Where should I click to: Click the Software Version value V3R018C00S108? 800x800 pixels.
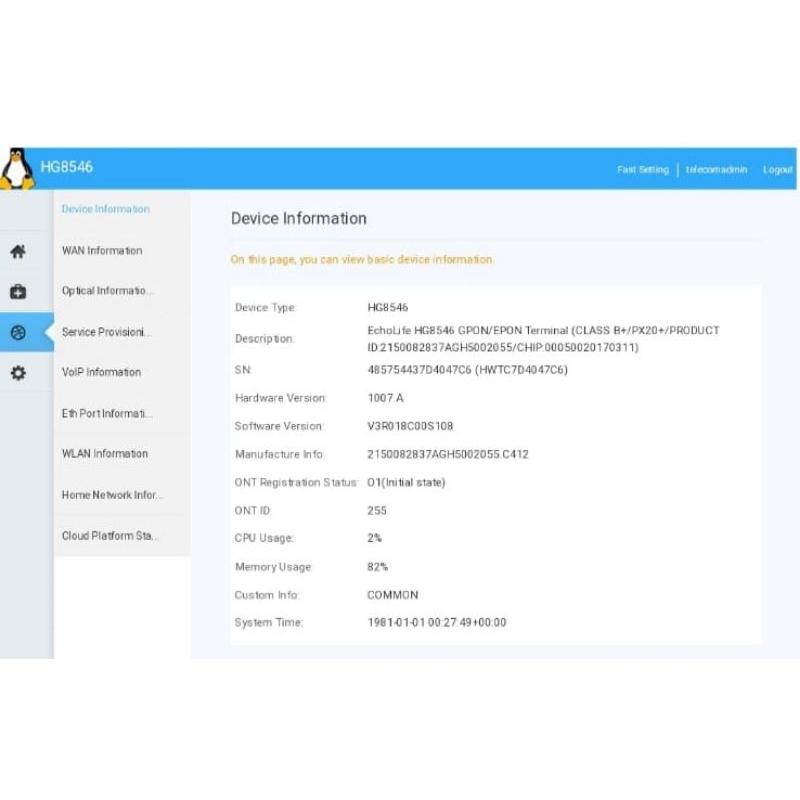(410, 426)
